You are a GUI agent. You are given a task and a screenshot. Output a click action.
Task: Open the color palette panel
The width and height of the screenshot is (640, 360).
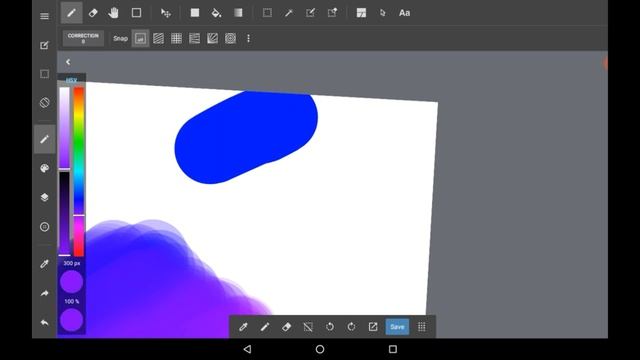point(44,168)
